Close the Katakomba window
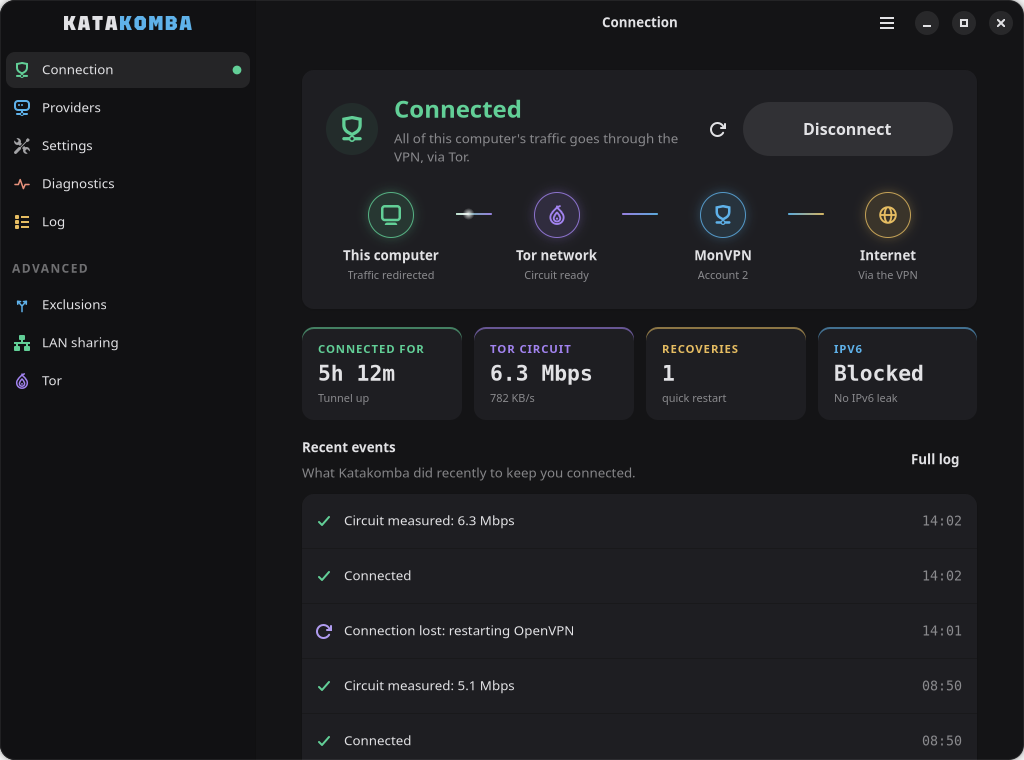The image size is (1024, 760). (x=1001, y=24)
